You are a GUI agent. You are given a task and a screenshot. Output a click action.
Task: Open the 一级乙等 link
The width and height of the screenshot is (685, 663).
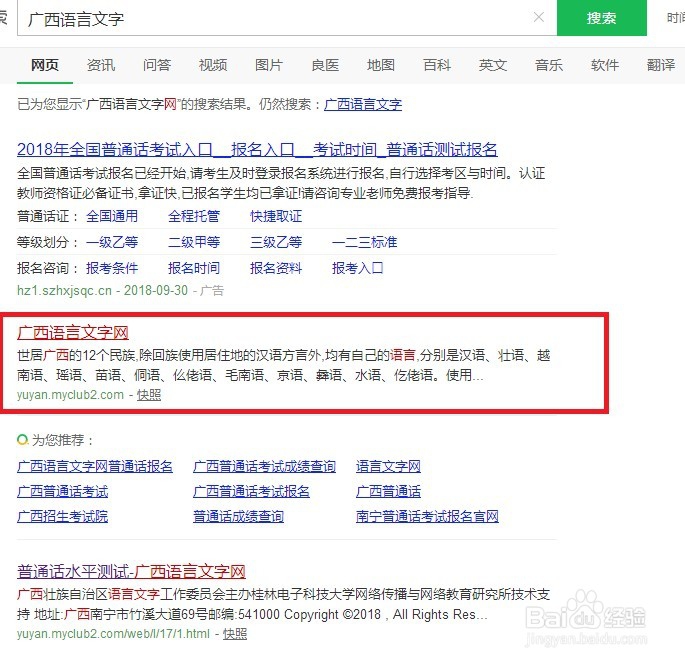[112, 242]
